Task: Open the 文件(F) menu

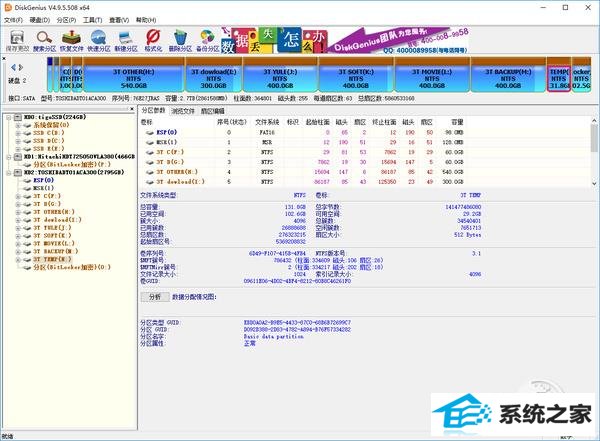Action: [13, 20]
